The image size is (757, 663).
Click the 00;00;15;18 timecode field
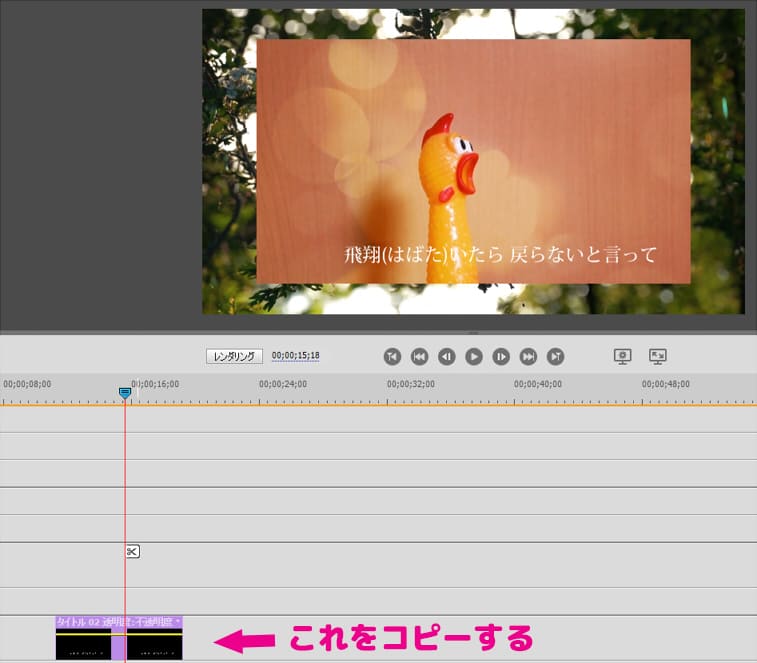pyautogui.click(x=295, y=356)
